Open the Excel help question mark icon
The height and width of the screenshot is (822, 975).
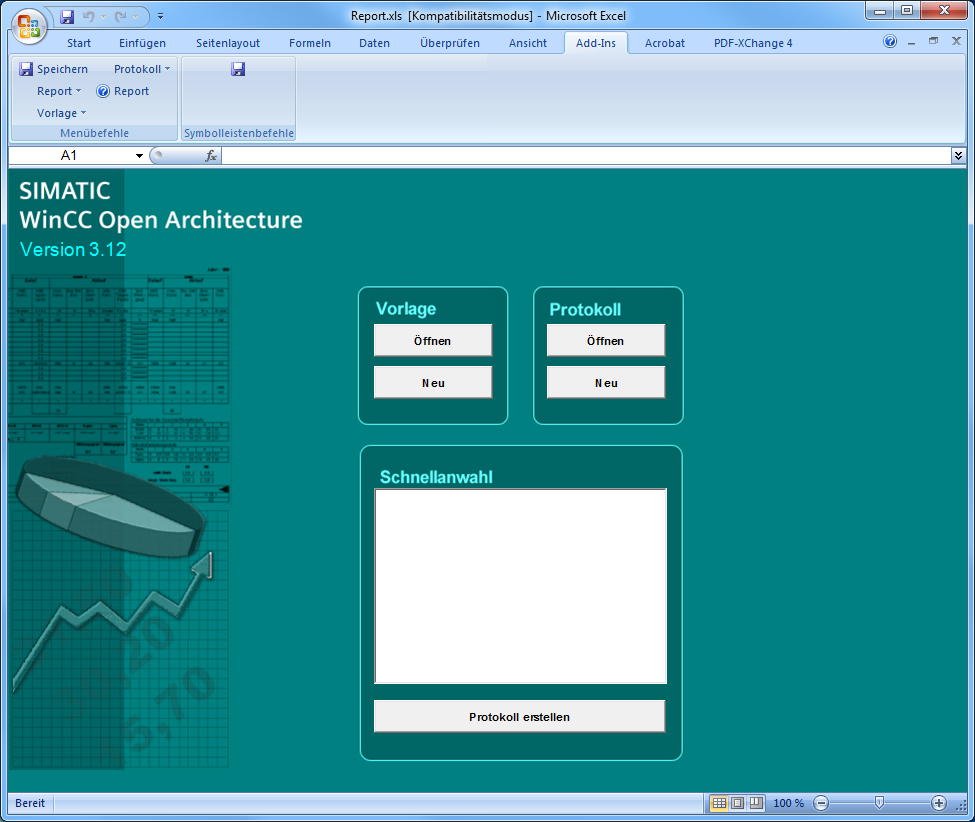pos(890,42)
